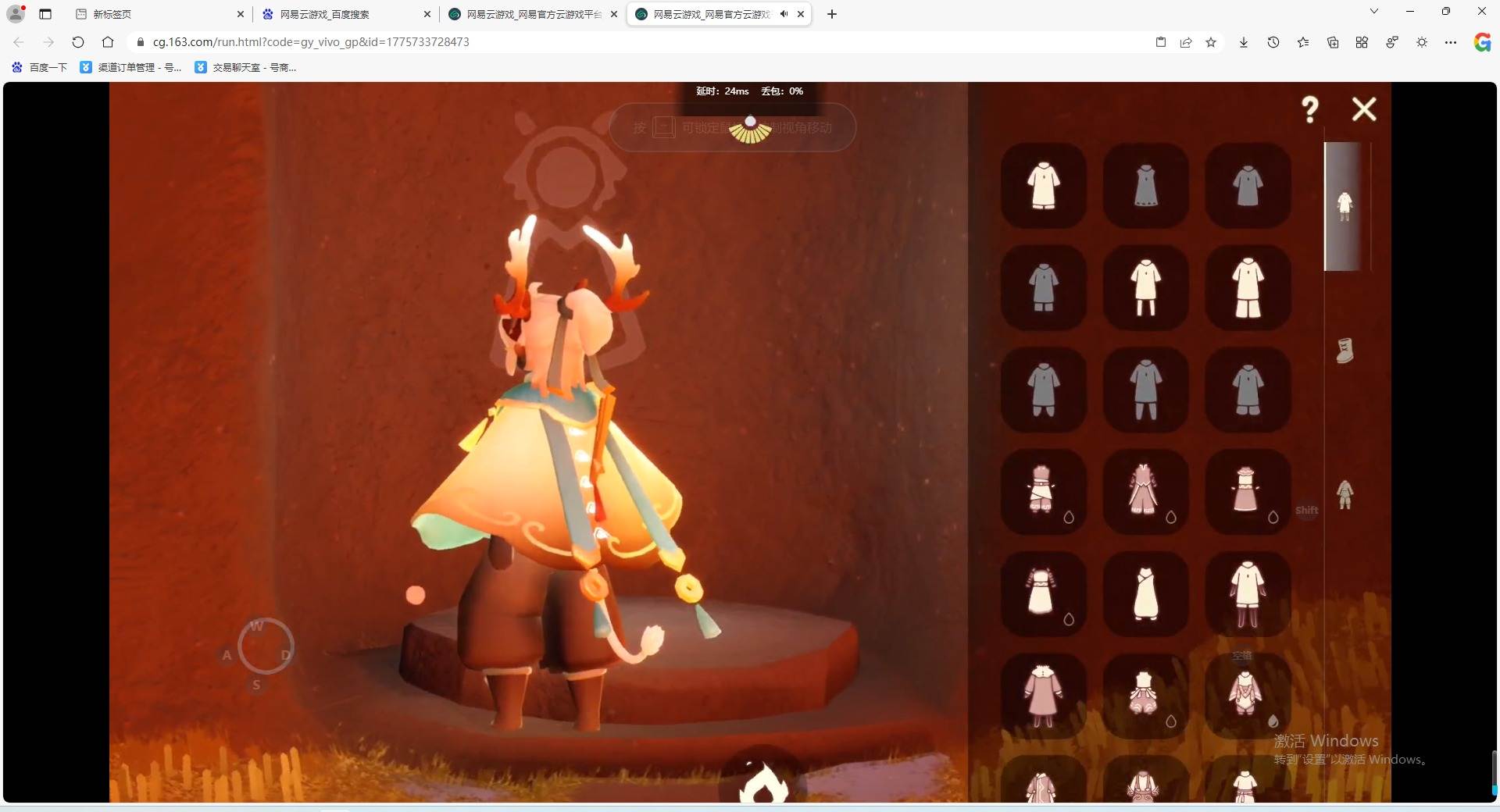Reload the cloud game page
The width and height of the screenshot is (1500, 812).
click(77, 42)
